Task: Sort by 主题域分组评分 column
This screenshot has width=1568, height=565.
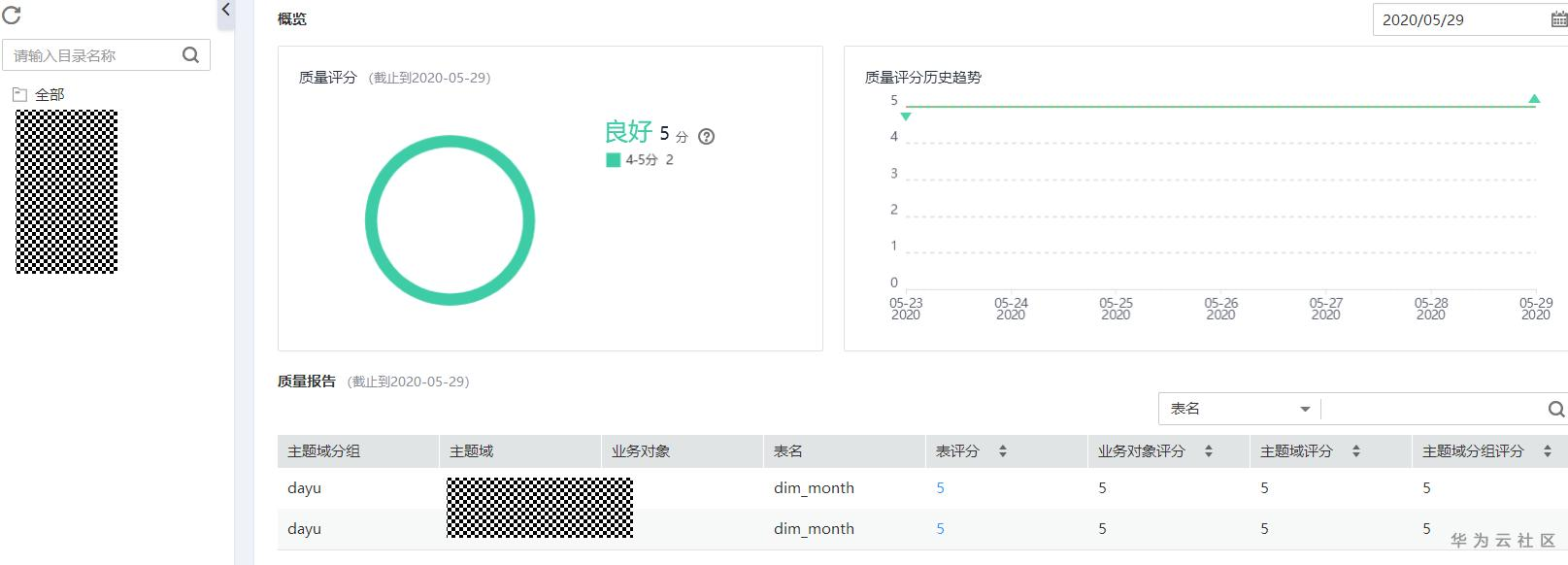Action: 1547,451
